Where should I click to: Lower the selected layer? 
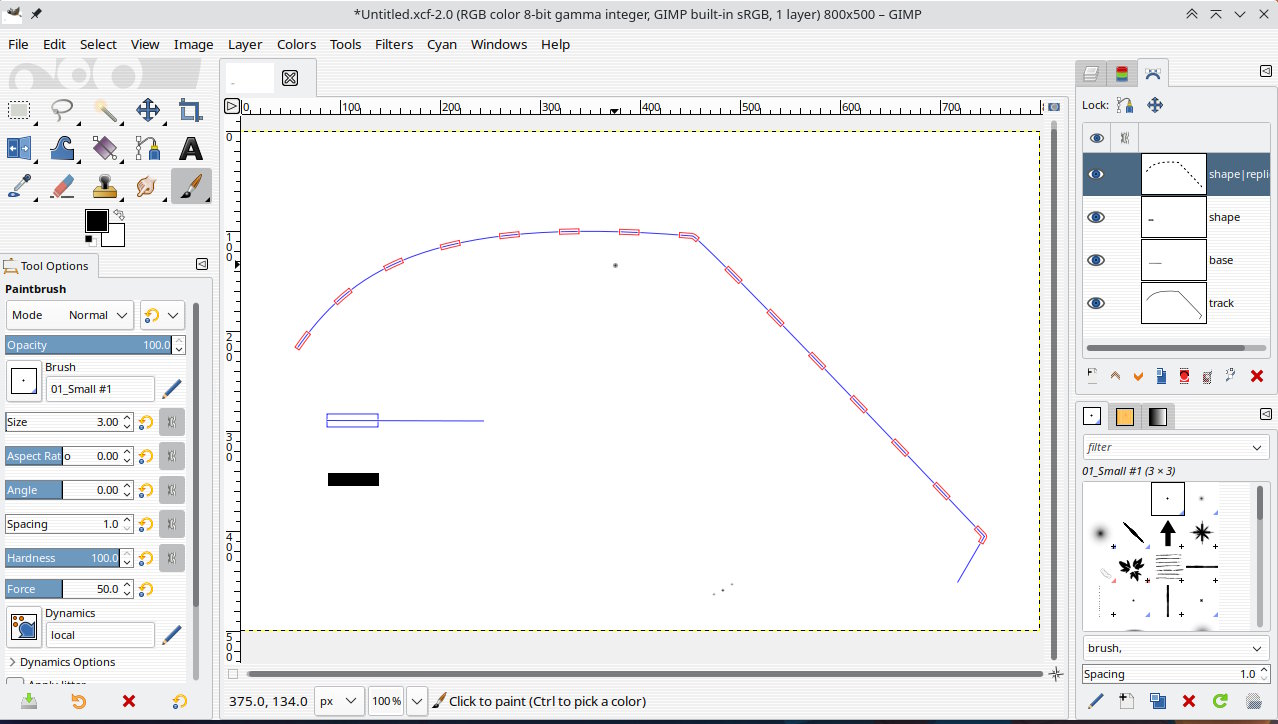click(x=1138, y=376)
